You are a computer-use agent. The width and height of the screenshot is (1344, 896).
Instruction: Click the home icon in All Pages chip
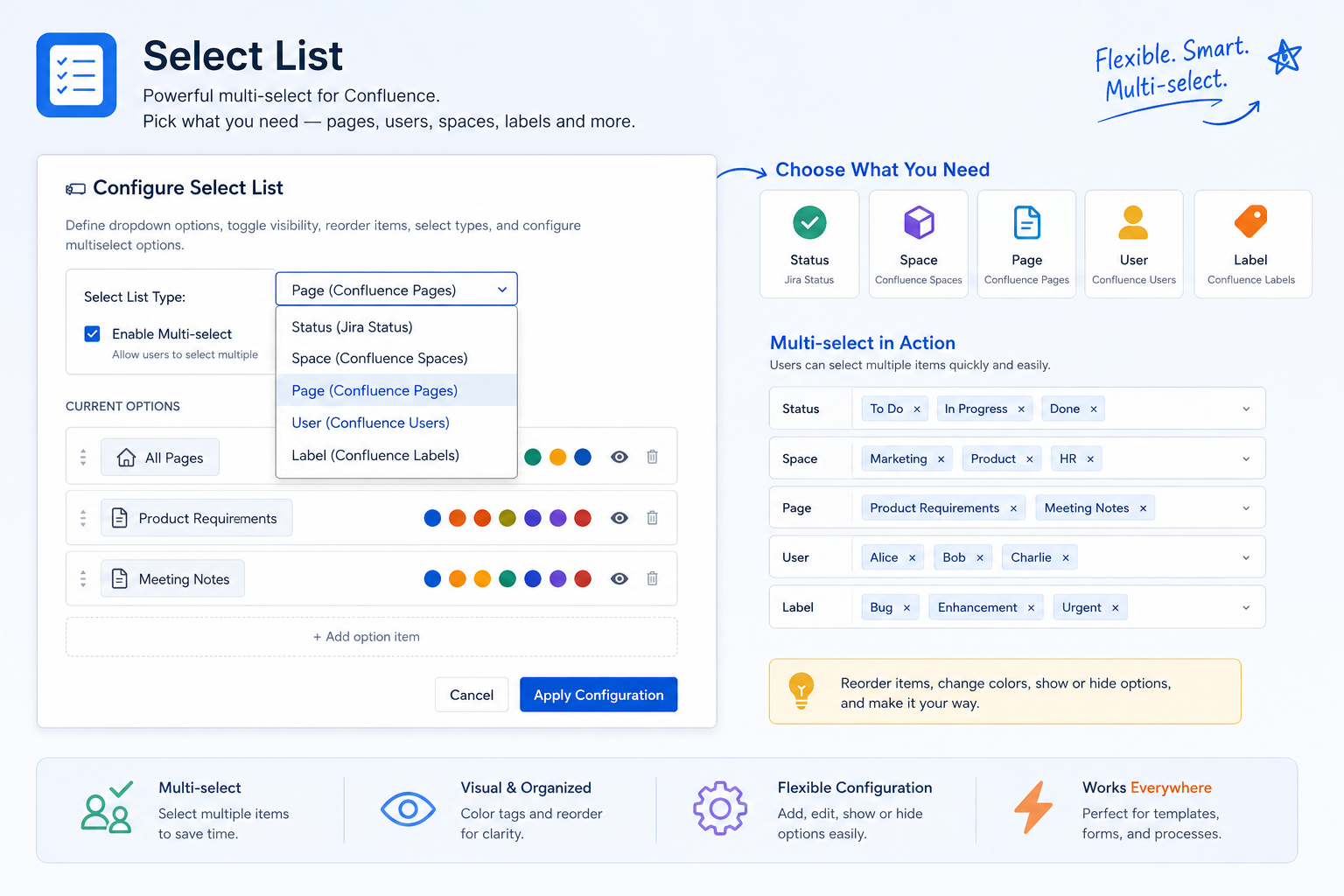pyautogui.click(x=126, y=458)
